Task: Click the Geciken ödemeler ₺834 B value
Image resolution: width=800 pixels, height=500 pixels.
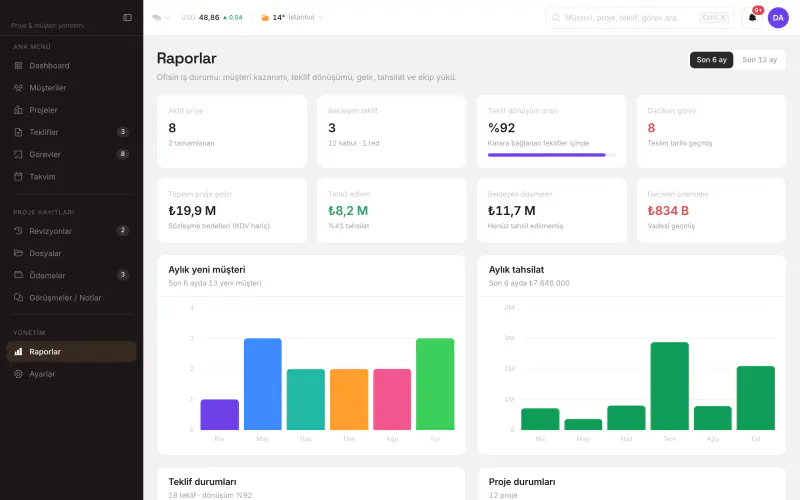Action: [x=668, y=210]
